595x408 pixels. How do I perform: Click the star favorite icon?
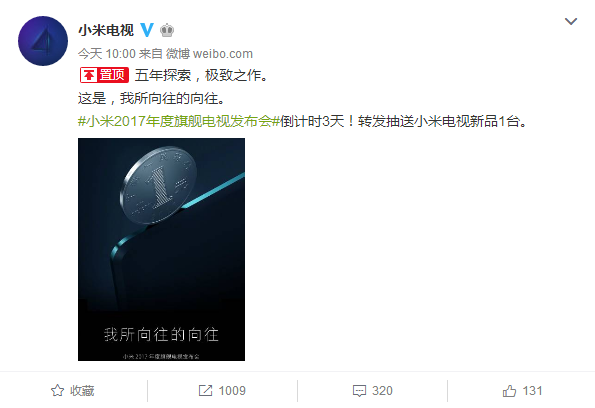[58, 391]
